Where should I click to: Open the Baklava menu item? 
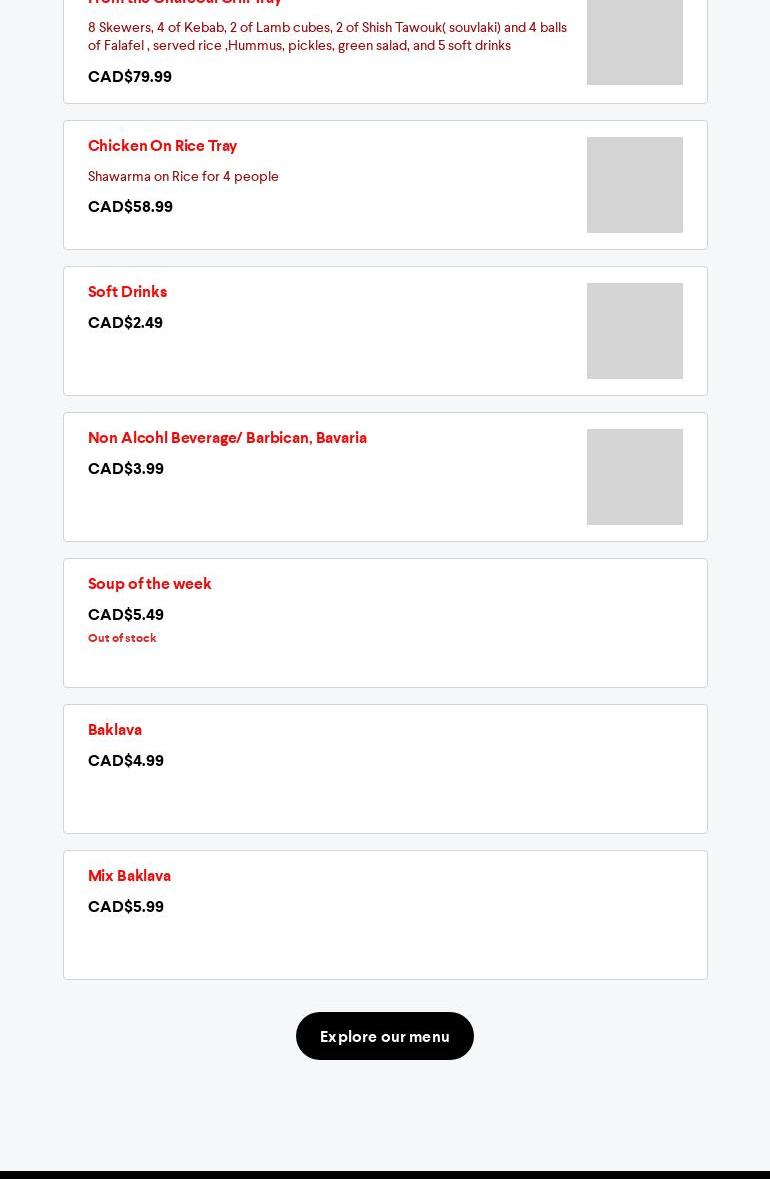coord(115,730)
